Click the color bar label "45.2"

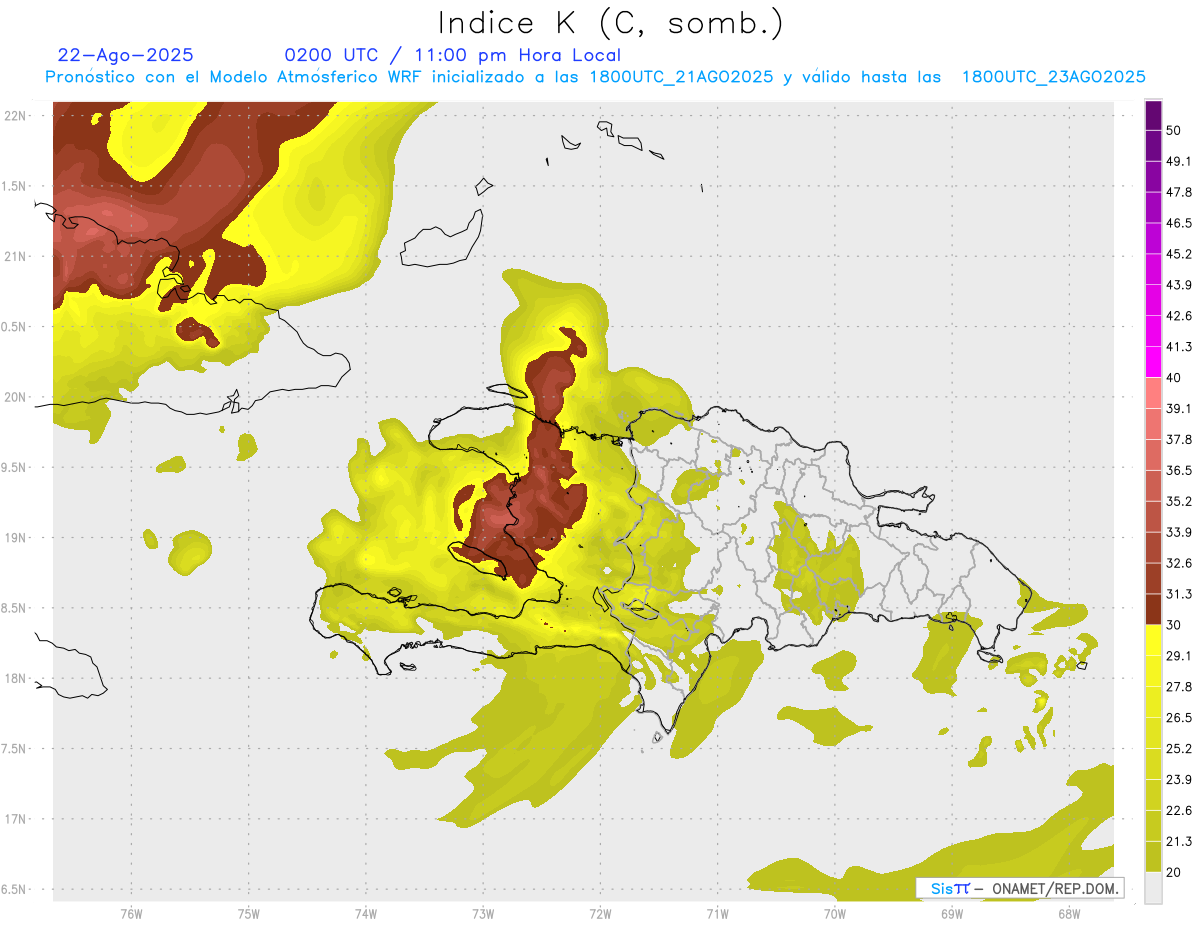point(1179,254)
